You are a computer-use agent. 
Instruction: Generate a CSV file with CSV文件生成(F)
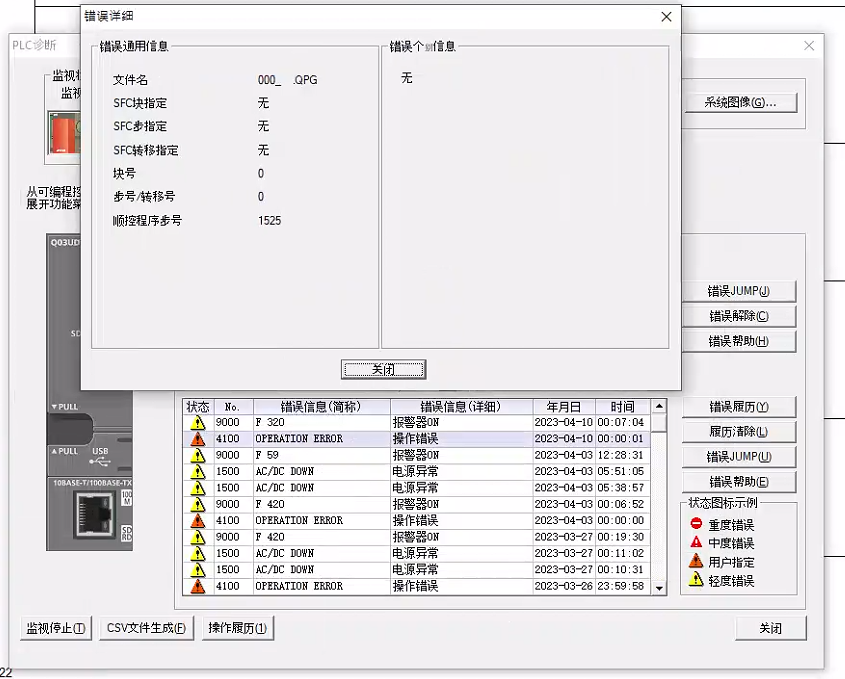[147, 628]
